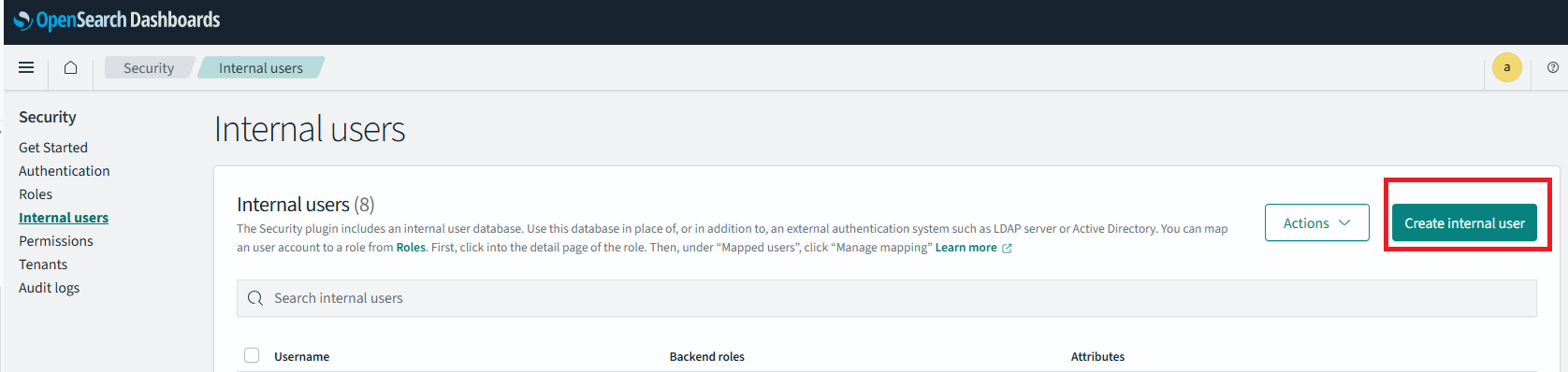This screenshot has height=372, width=1568.
Task: Open Audit logs in sidebar
Action: click(x=50, y=288)
